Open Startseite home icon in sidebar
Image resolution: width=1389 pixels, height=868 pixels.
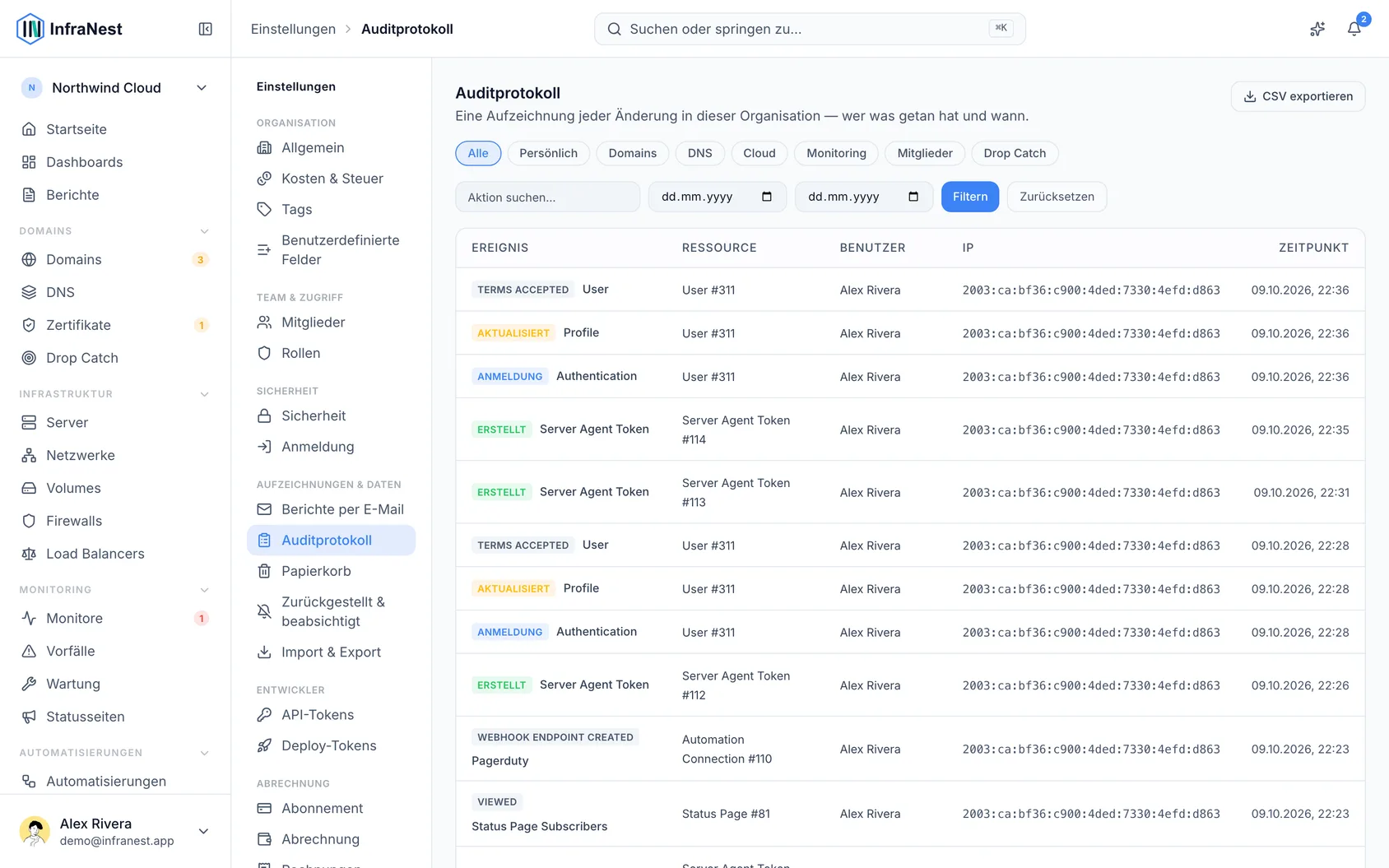point(29,129)
